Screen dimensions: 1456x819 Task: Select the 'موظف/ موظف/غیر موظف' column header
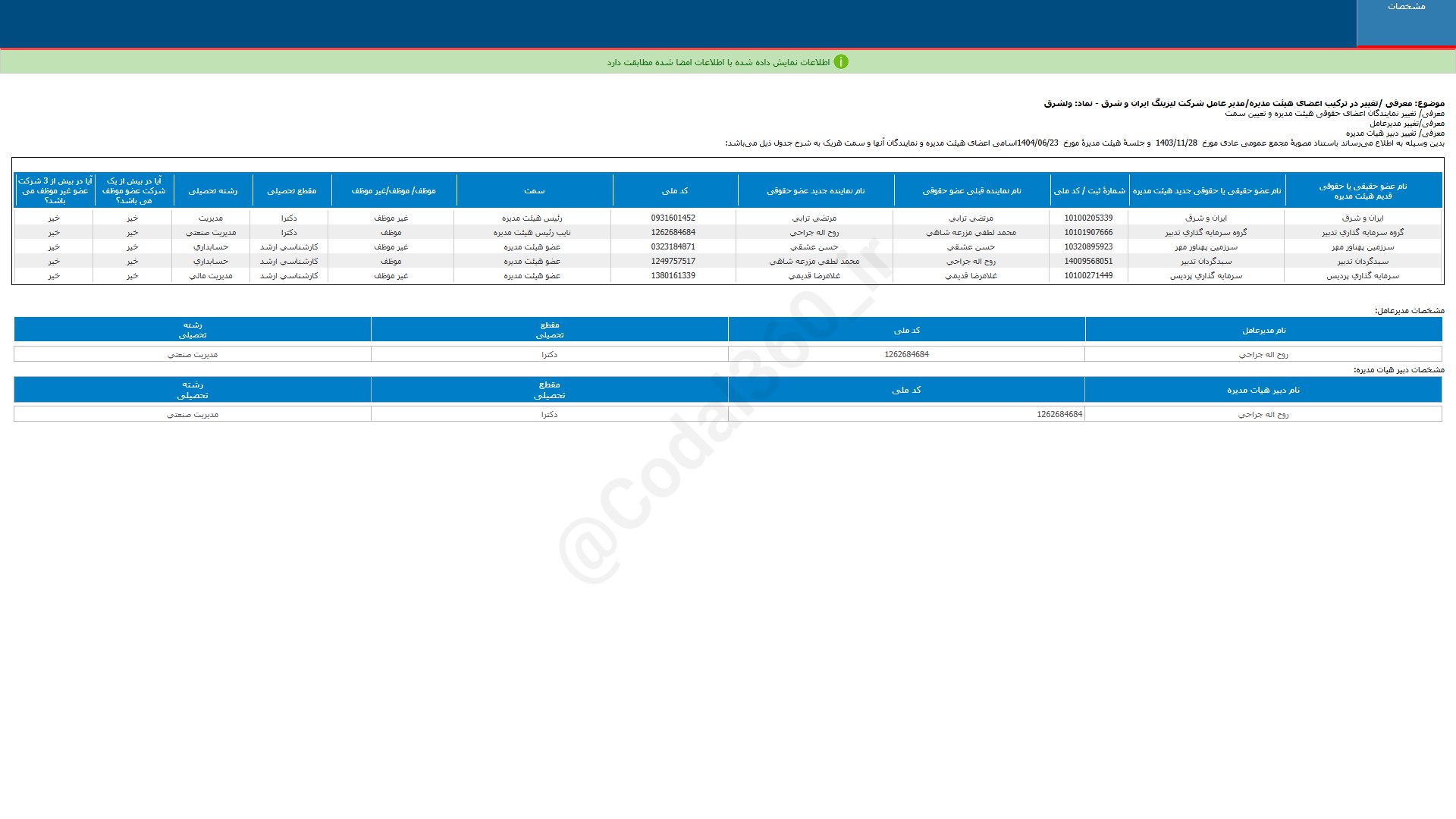[394, 191]
